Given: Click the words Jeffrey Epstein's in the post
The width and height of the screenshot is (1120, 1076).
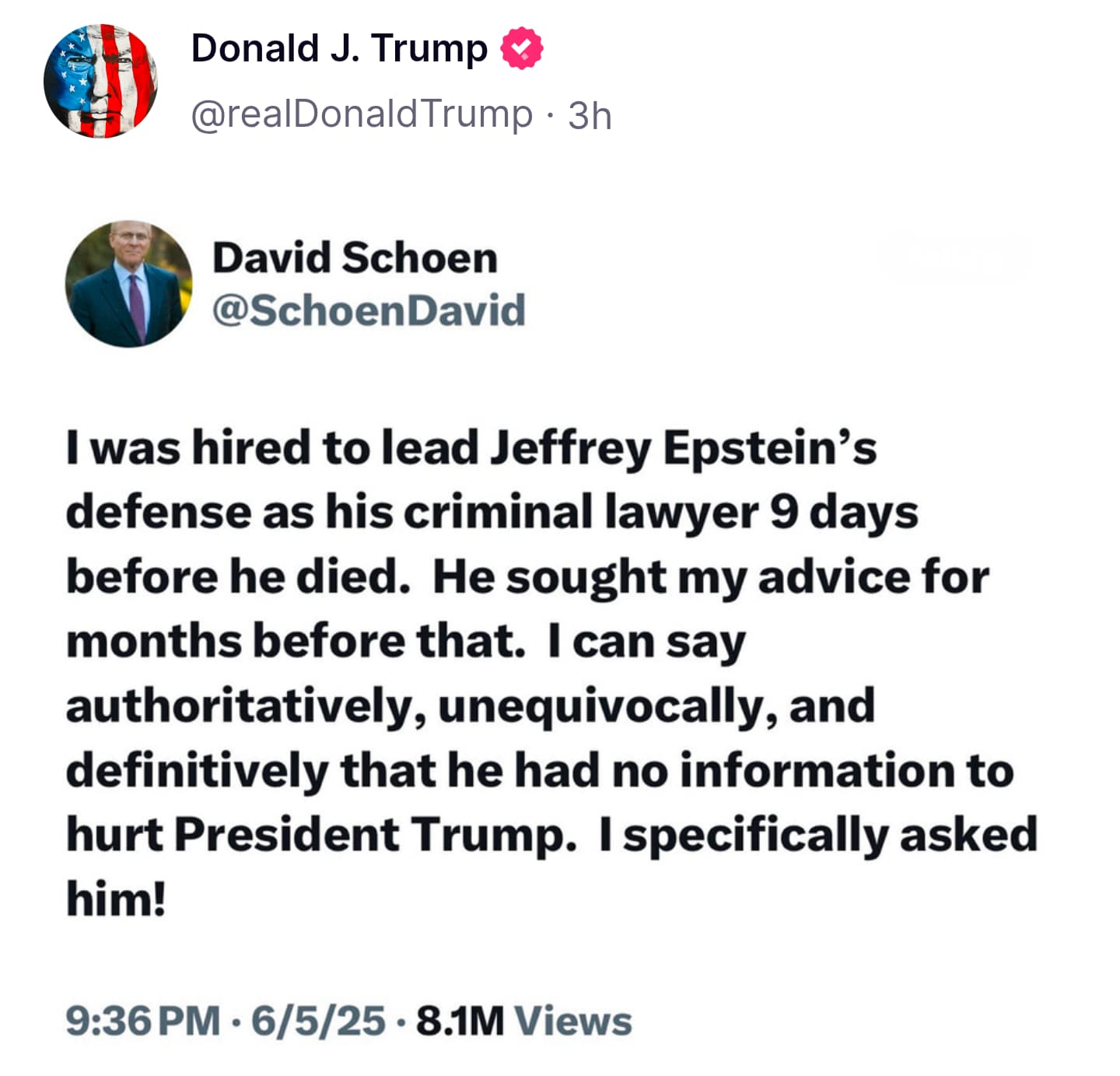Looking at the screenshot, I should click(684, 450).
